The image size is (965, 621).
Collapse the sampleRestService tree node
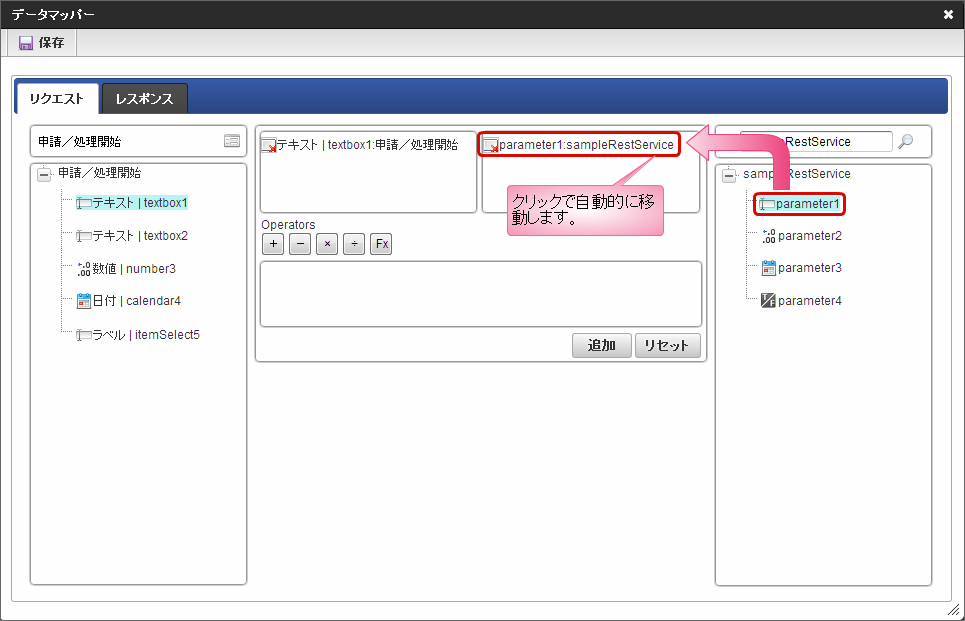(729, 175)
